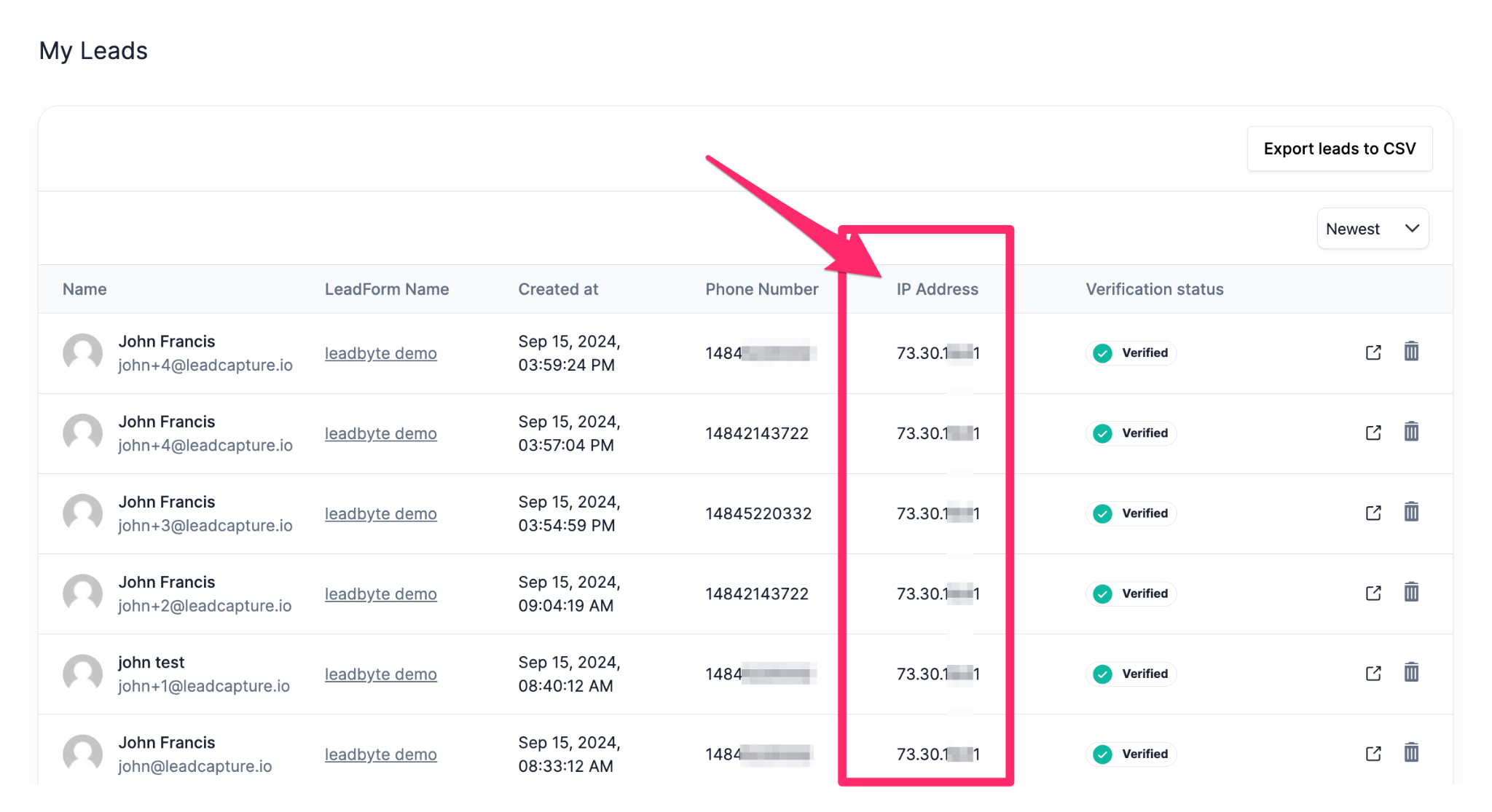The height and width of the screenshot is (812, 1492).
Task: Delete the john+3@leadcapture.io lead
Action: (1411, 513)
